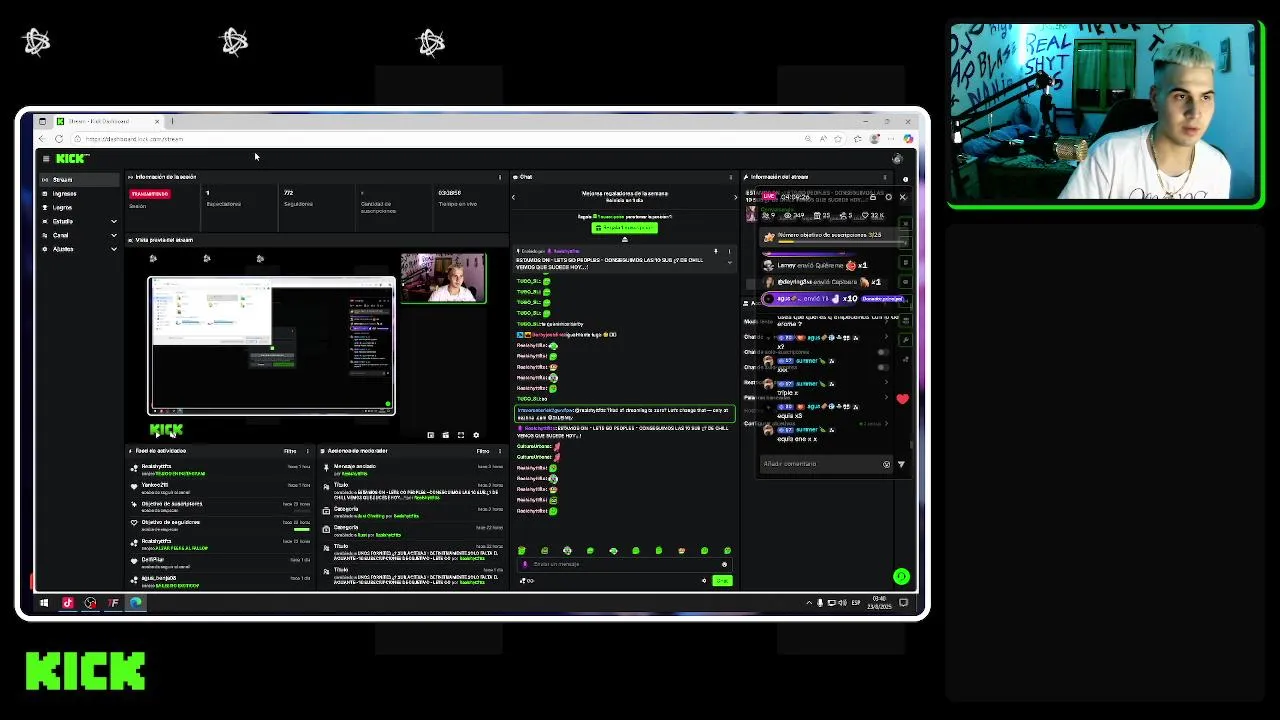Collapse the gifters leaderboard banner
This screenshot has height=720, width=1280.
(625, 239)
